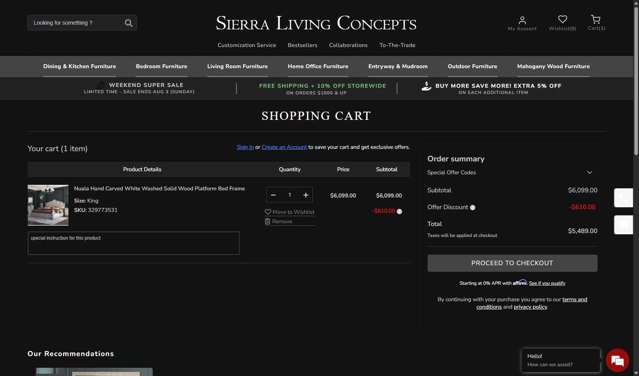Click the search magnifier icon
This screenshot has height=376, width=639.
tap(128, 23)
